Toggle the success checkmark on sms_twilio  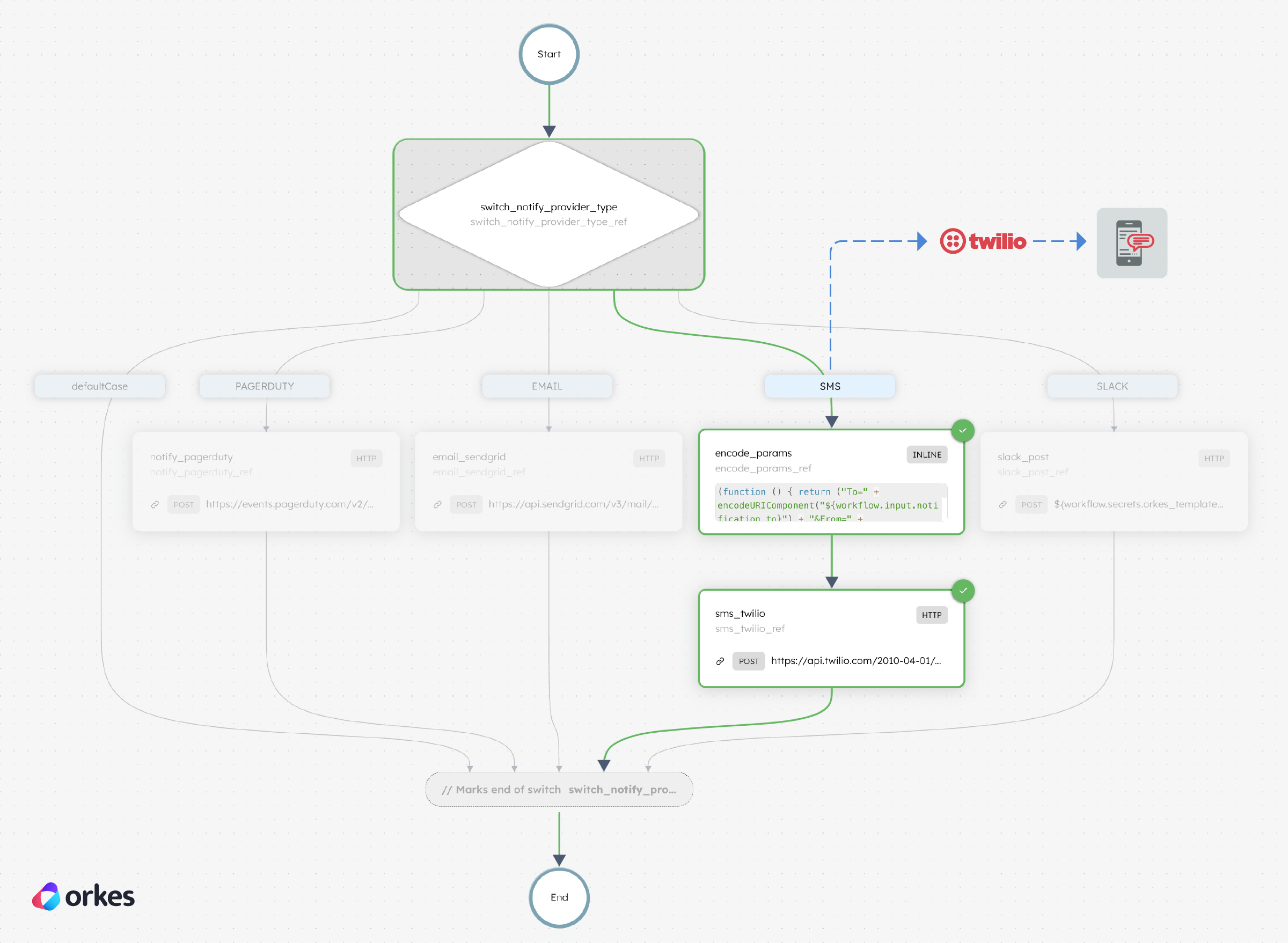963,591
